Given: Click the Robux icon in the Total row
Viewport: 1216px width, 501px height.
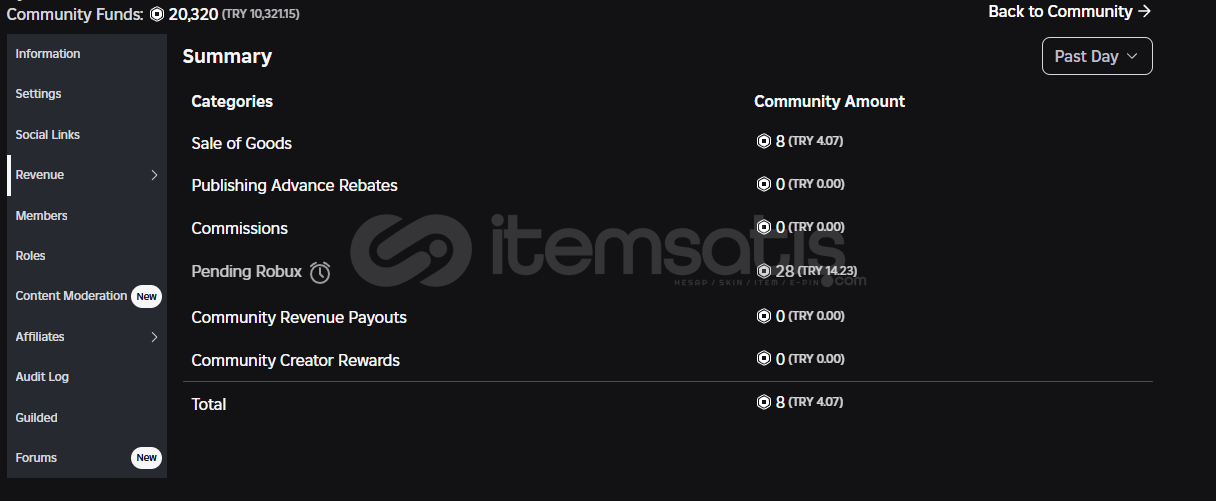Looking at the screenshot, I should coord(764,403).
